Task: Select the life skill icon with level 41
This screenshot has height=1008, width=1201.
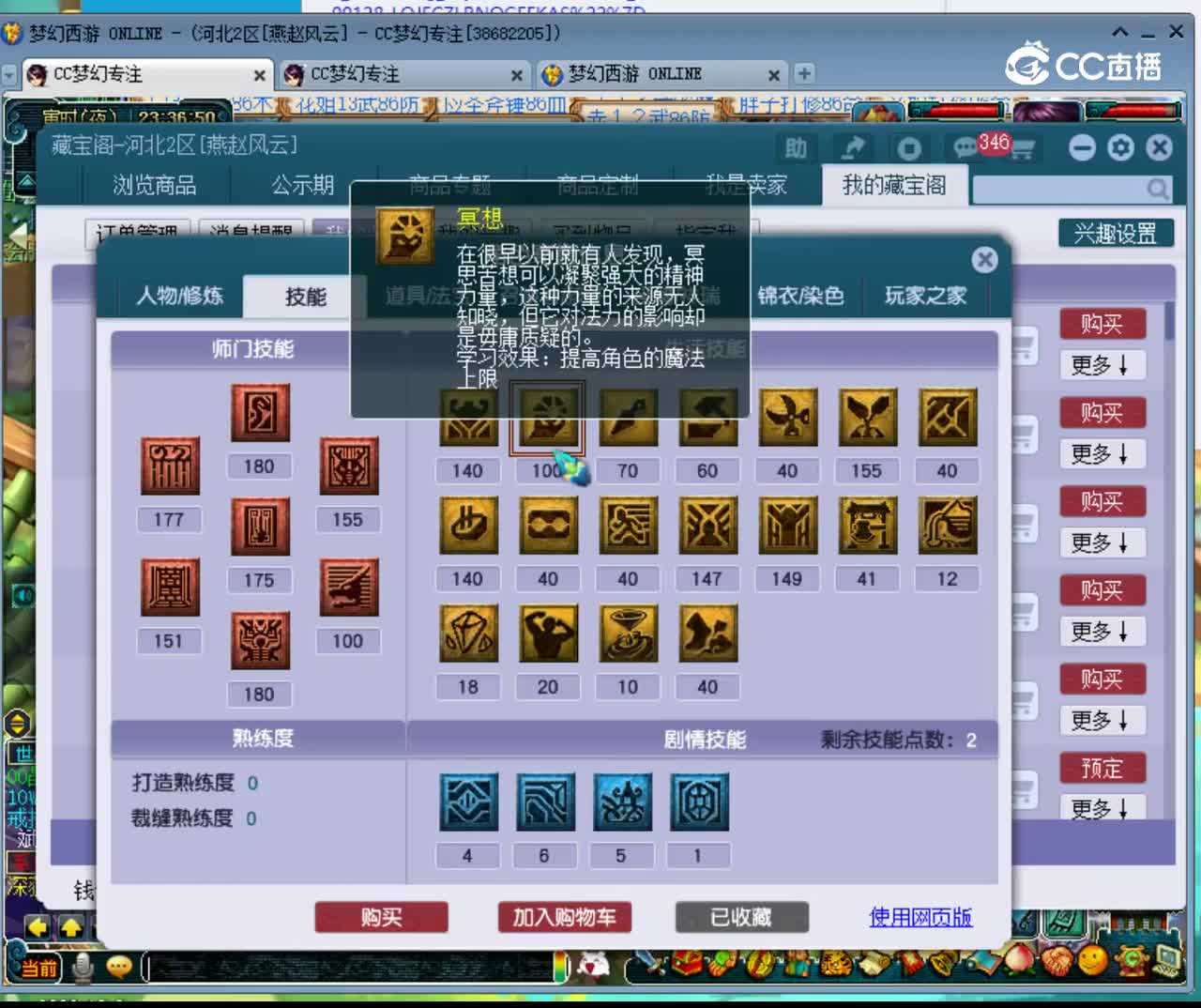Action: click(866, 526)
